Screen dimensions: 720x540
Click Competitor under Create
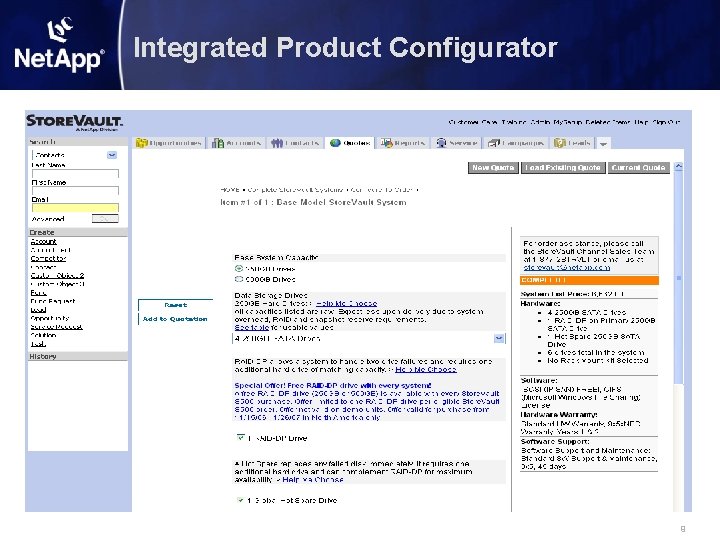point(48,259)
